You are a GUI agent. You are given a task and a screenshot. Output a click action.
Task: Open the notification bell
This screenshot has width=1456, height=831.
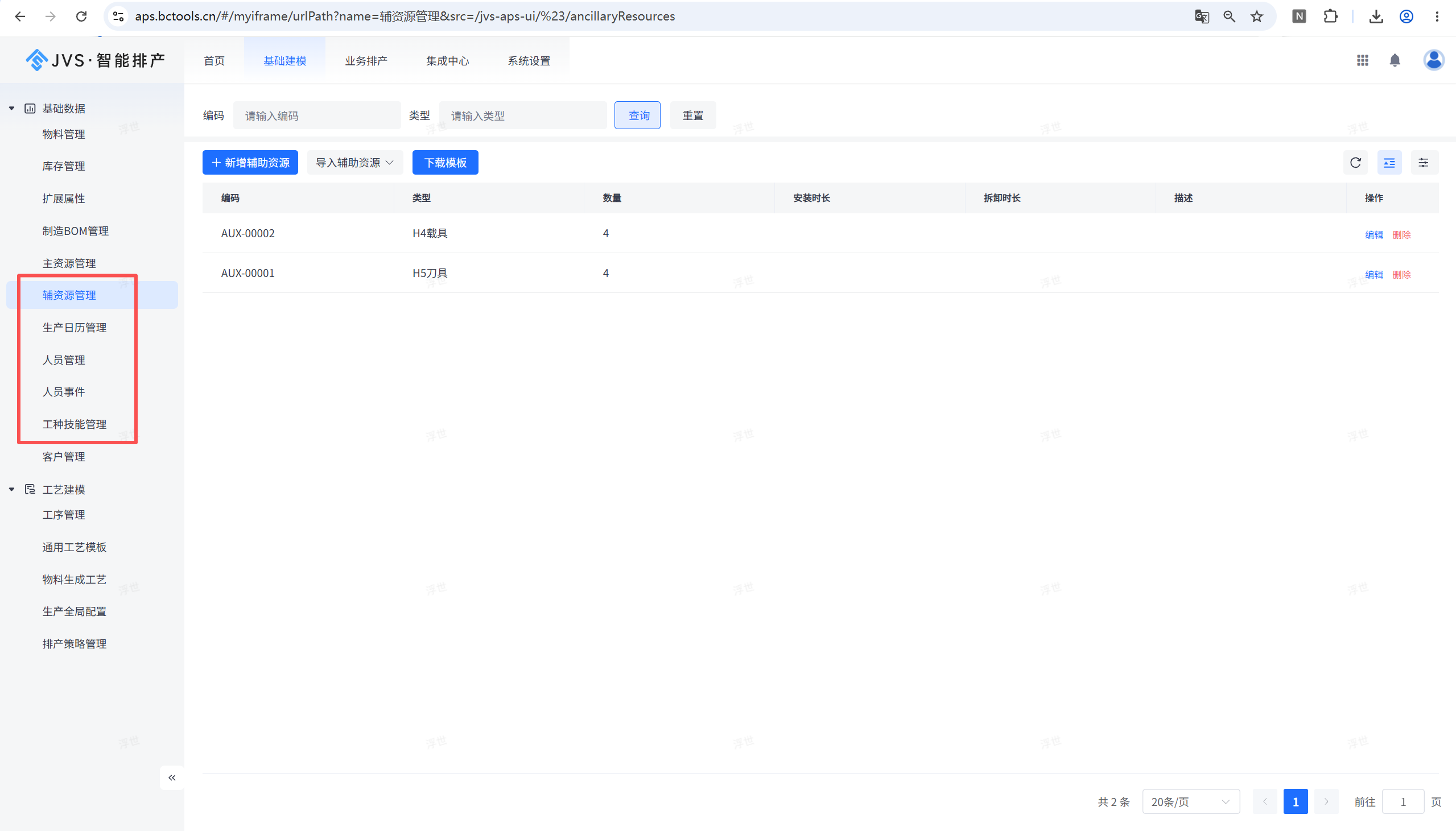[x=1395, y=60]
